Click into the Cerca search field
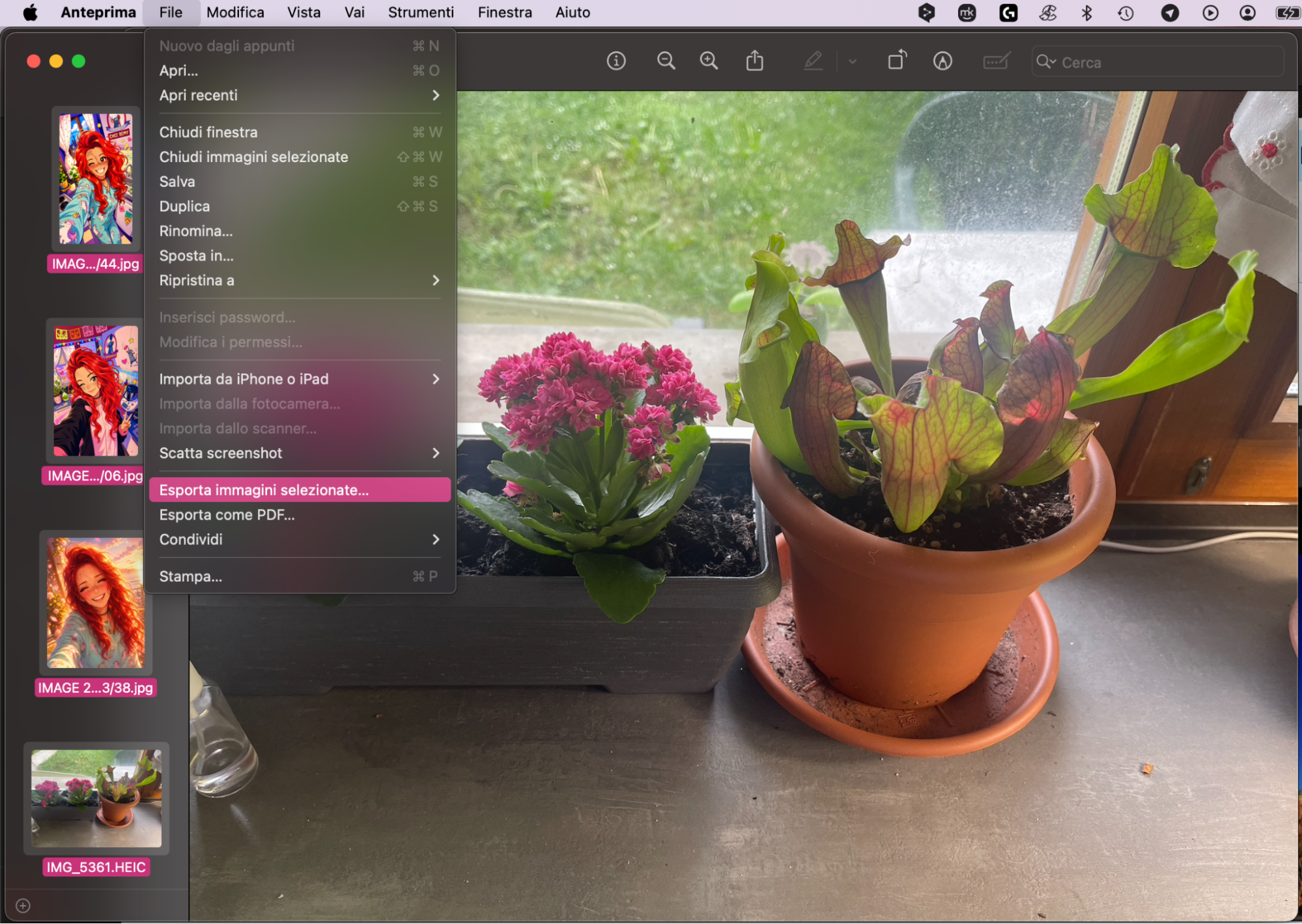 click(1157, 62)
